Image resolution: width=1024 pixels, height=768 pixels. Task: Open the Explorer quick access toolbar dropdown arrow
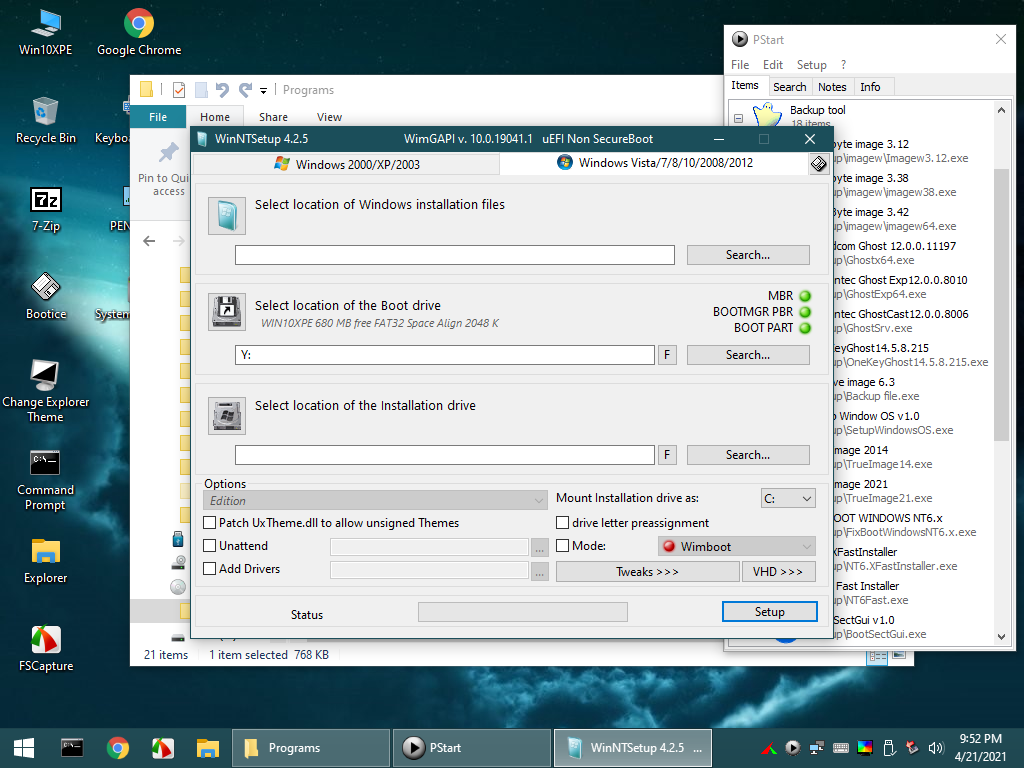263,90
